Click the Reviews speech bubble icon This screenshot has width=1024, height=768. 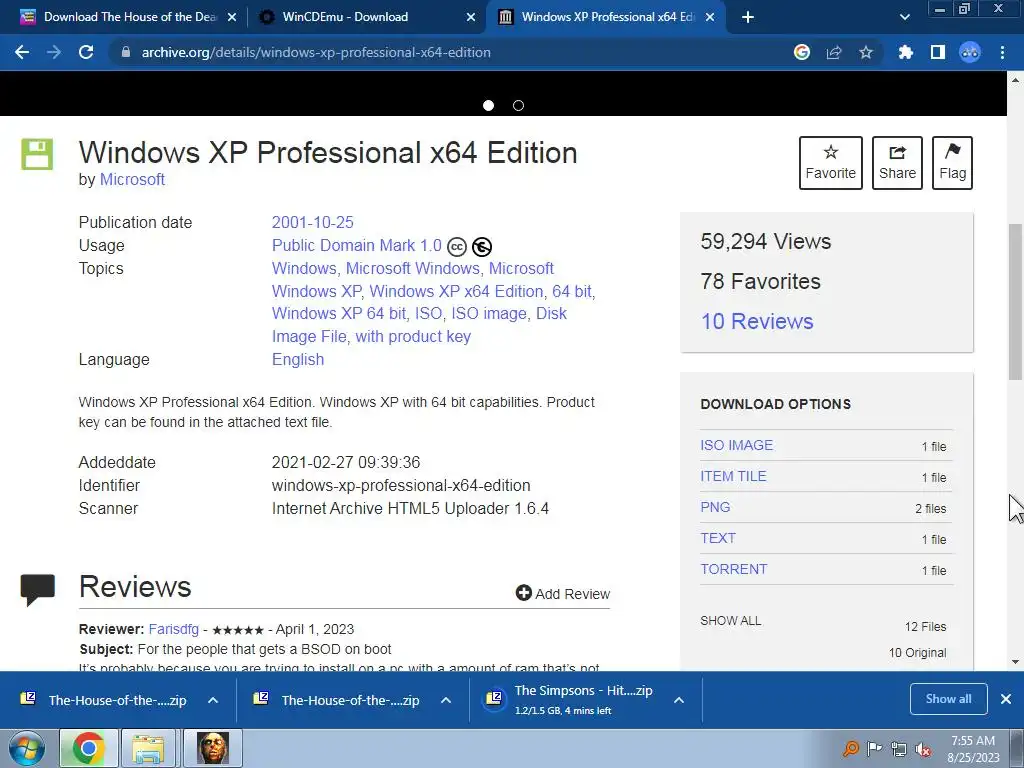[38, 590]
